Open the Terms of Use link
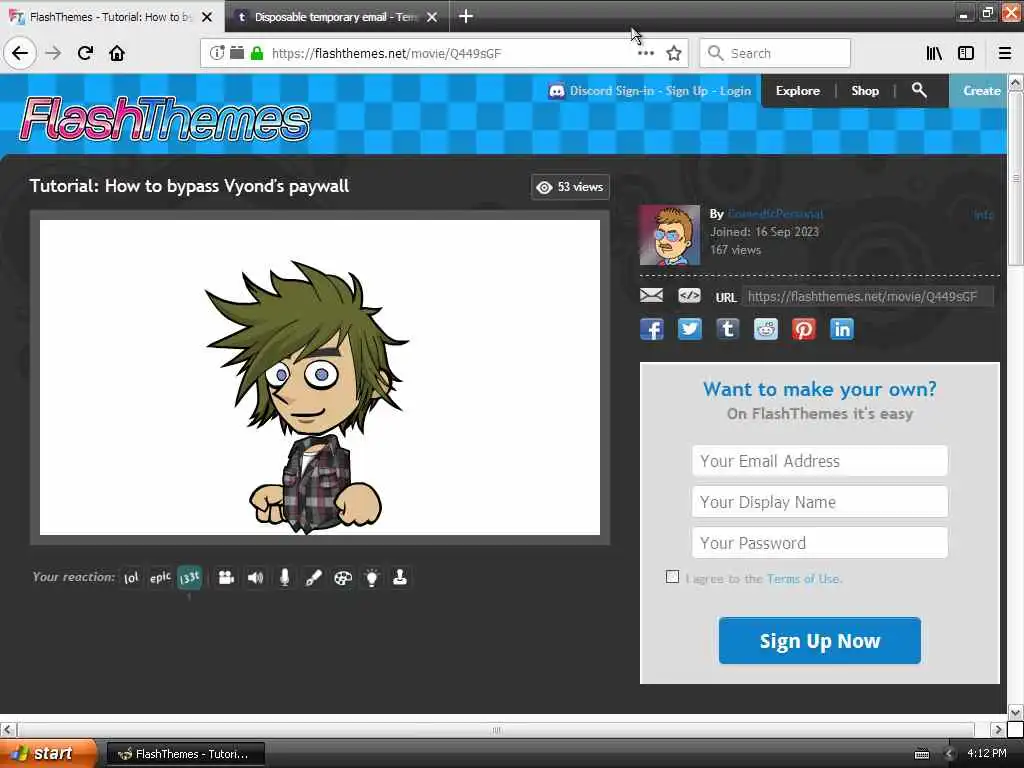This screenshot has width=1024, height=768. pyautogui.click(x=803, y=579)
